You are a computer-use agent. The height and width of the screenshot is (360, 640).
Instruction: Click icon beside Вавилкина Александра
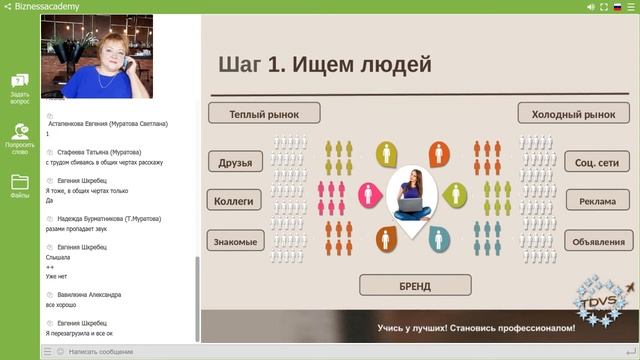pos(50,295)
